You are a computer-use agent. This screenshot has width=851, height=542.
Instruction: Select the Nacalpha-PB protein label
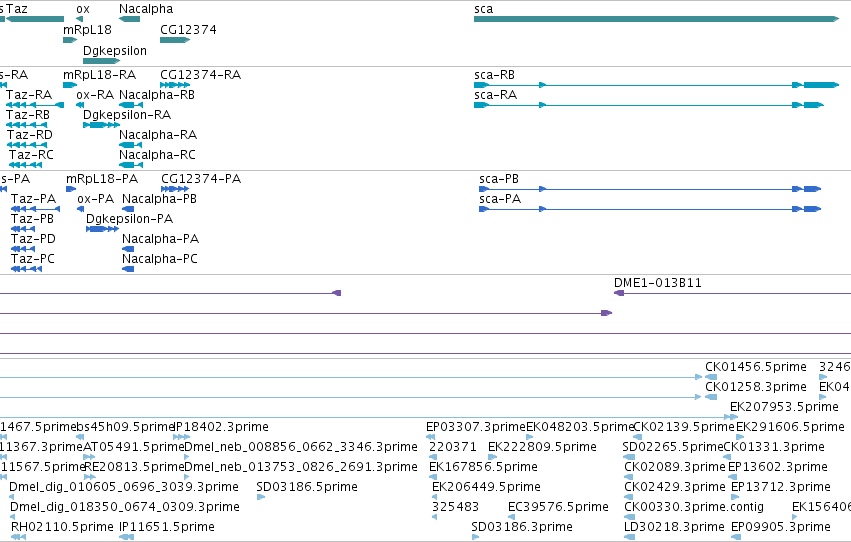click(x=160, y=199)
